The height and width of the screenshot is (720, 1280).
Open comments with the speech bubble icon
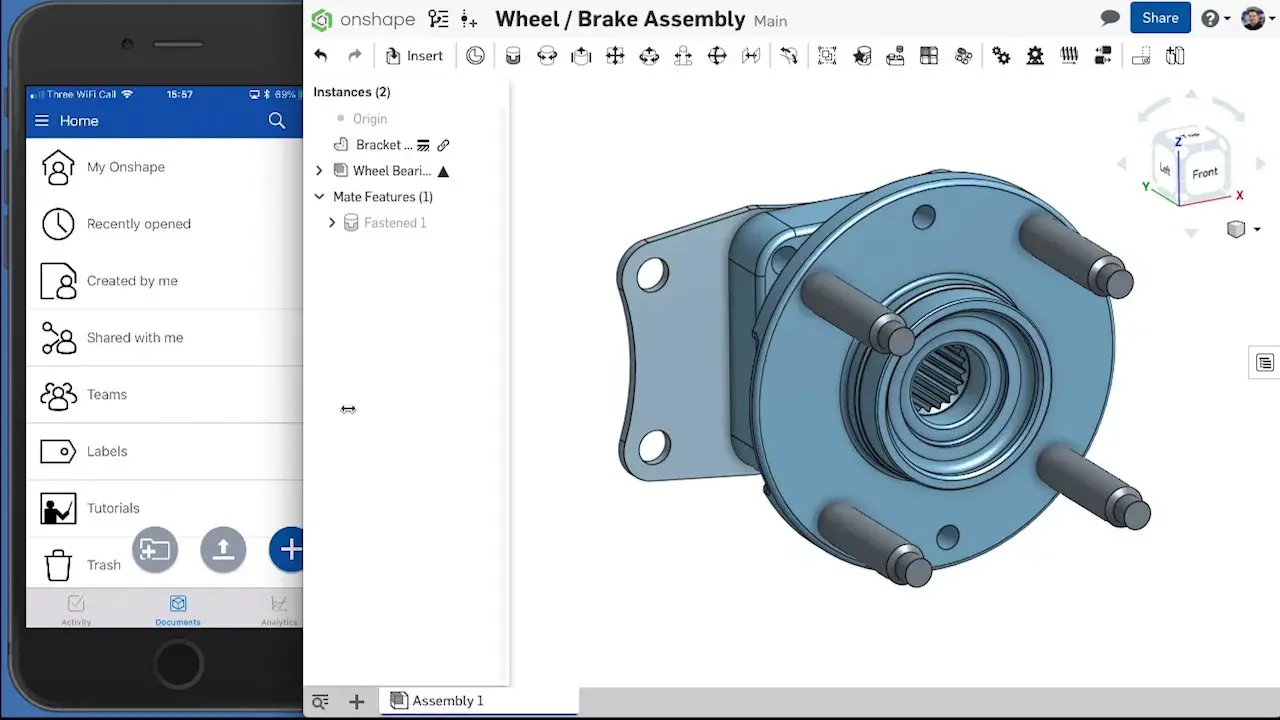(1110, 17)
